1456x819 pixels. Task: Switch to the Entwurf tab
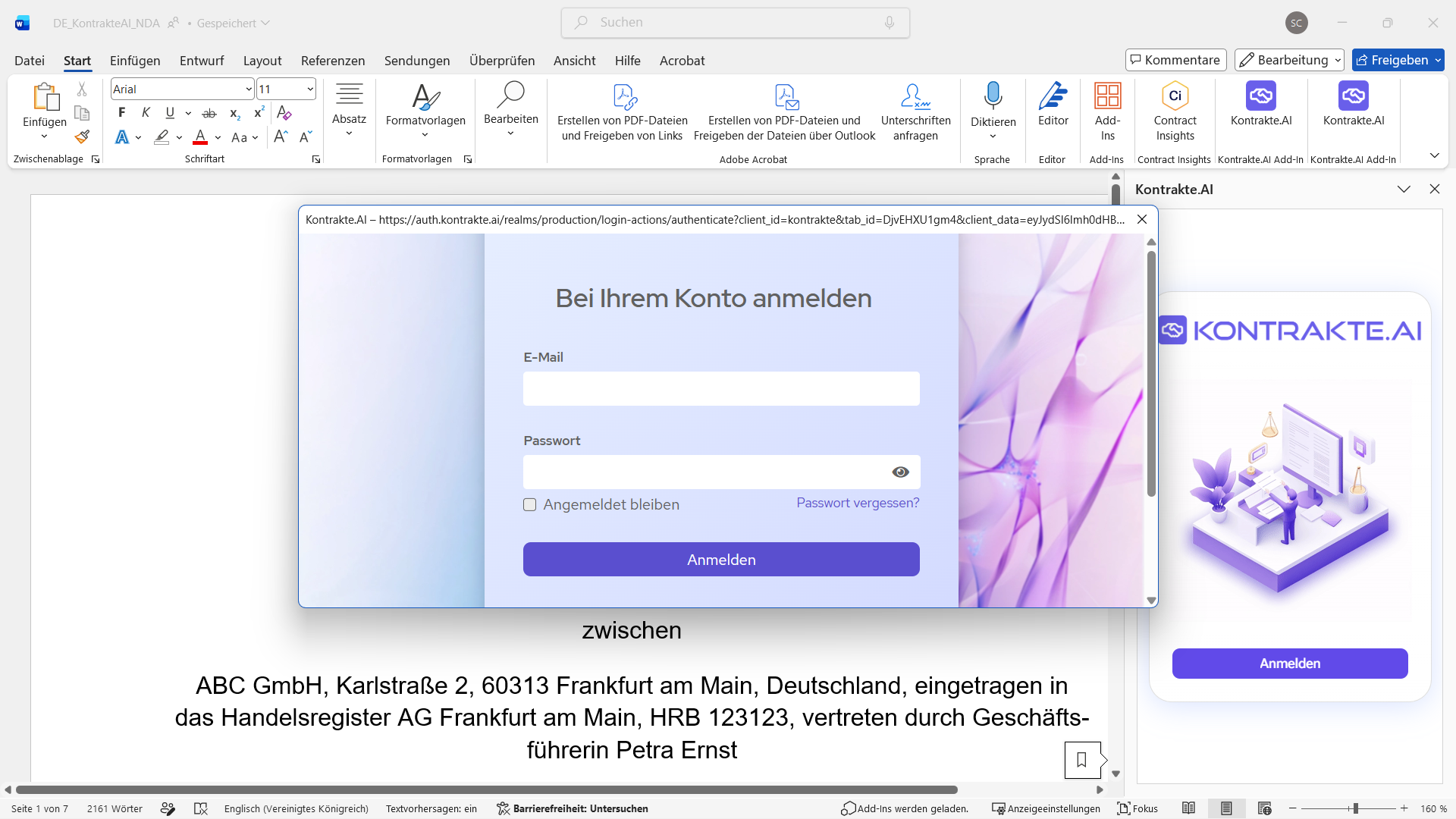(x=202, y=61)
